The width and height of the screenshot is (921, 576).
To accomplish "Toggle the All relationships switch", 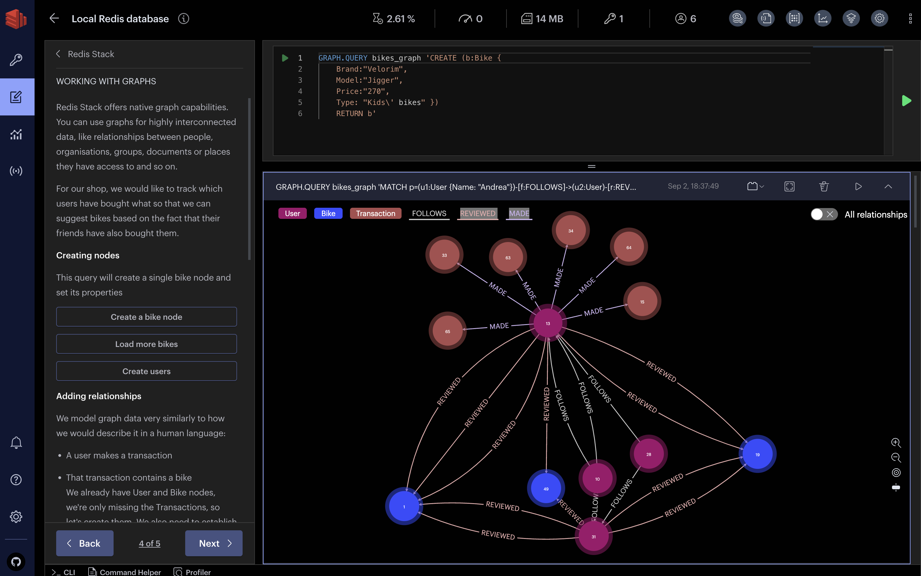I will pyautogui.click(x=823, y=214).
